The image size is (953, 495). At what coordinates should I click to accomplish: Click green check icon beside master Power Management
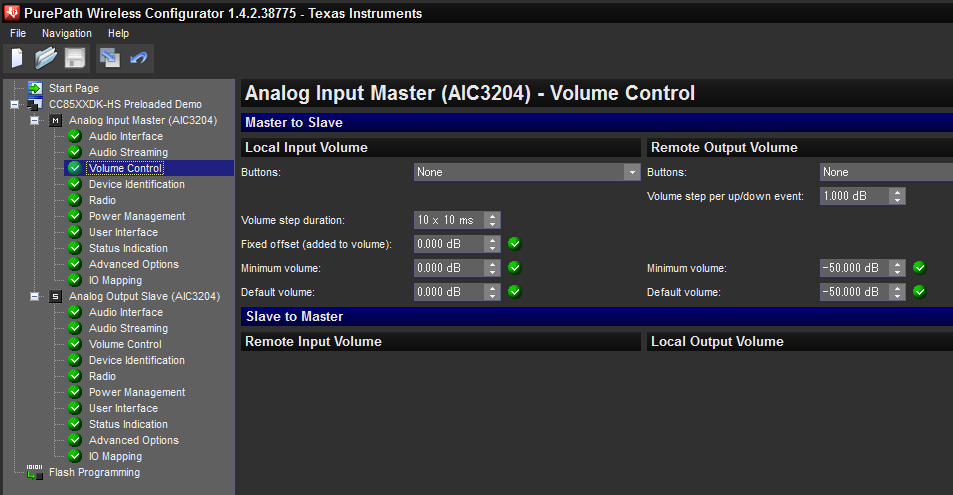[75, 216]
